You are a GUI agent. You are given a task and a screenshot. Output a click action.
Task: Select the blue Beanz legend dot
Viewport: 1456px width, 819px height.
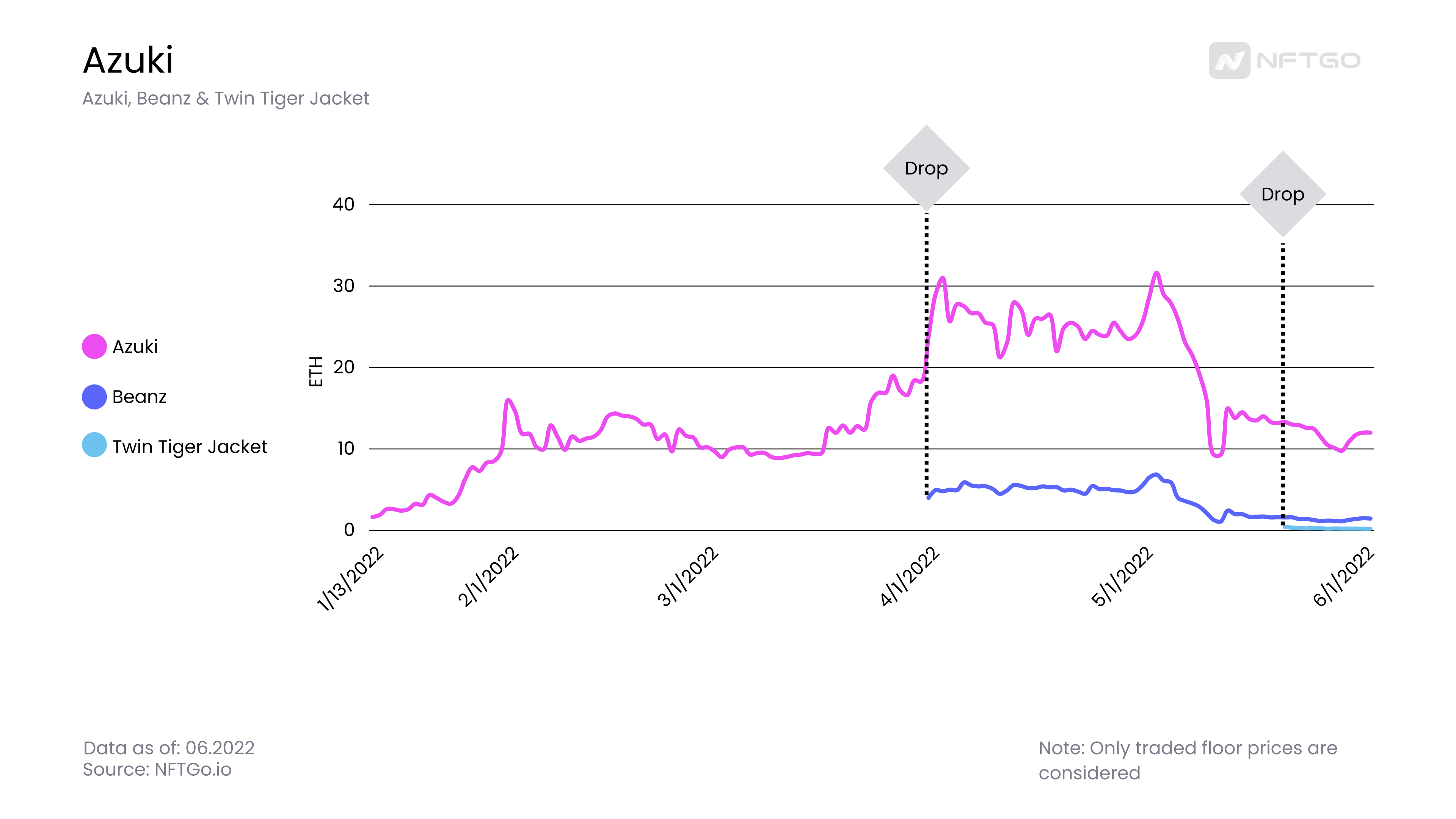pos(94,397)
